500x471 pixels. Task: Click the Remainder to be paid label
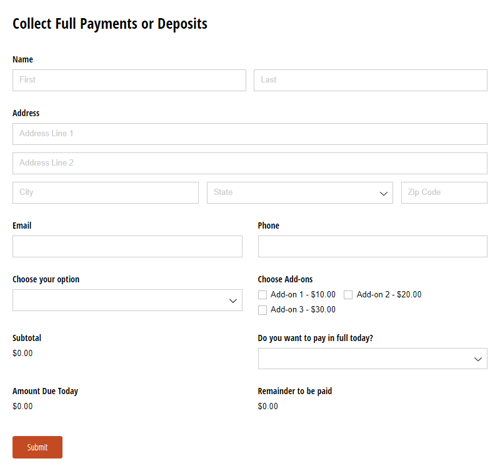295,391
